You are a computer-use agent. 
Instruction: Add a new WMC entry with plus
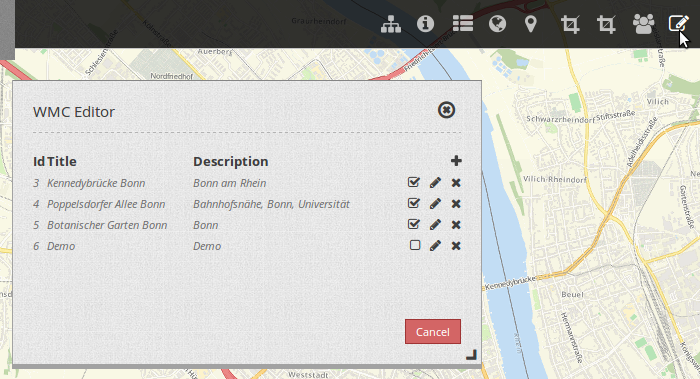[x=456, y=161]
